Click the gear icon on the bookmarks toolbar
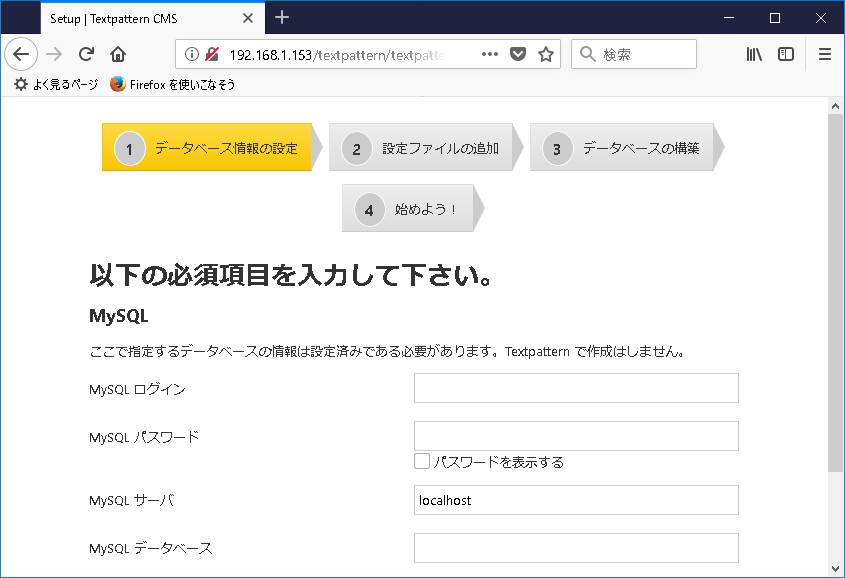 click(x=20, y=85)
